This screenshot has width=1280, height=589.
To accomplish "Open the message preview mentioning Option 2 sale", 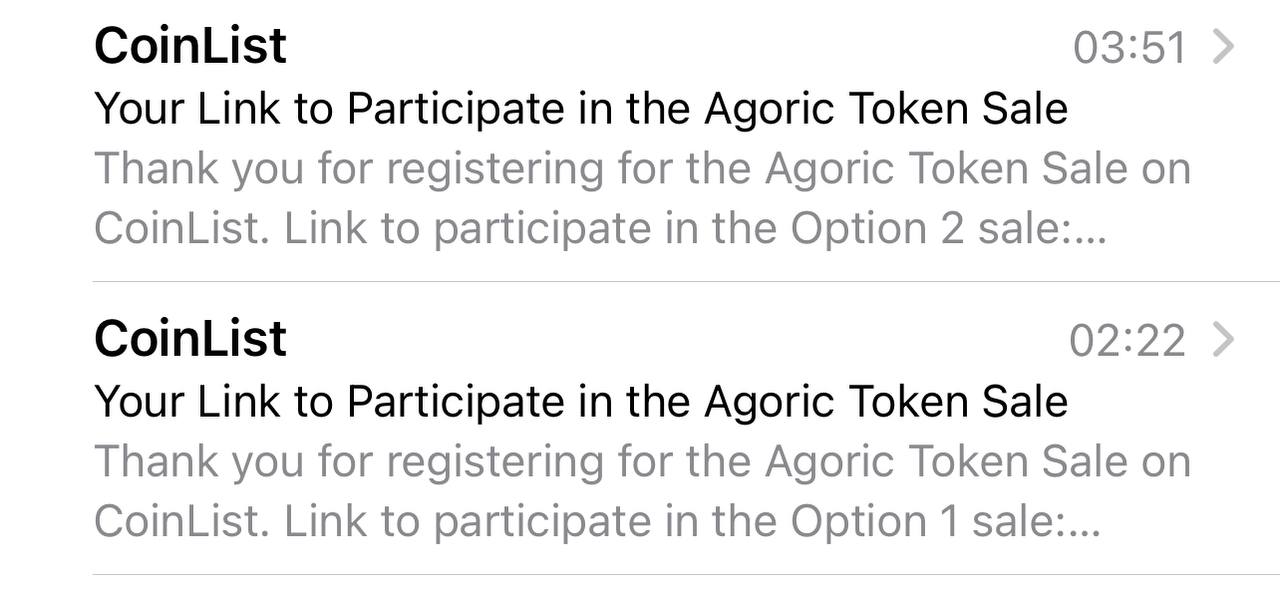I will pyautogui.click(x=643, y=199).
